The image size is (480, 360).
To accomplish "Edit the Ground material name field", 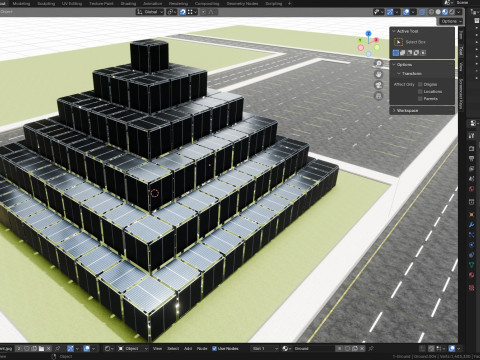I will click(313, 348).
